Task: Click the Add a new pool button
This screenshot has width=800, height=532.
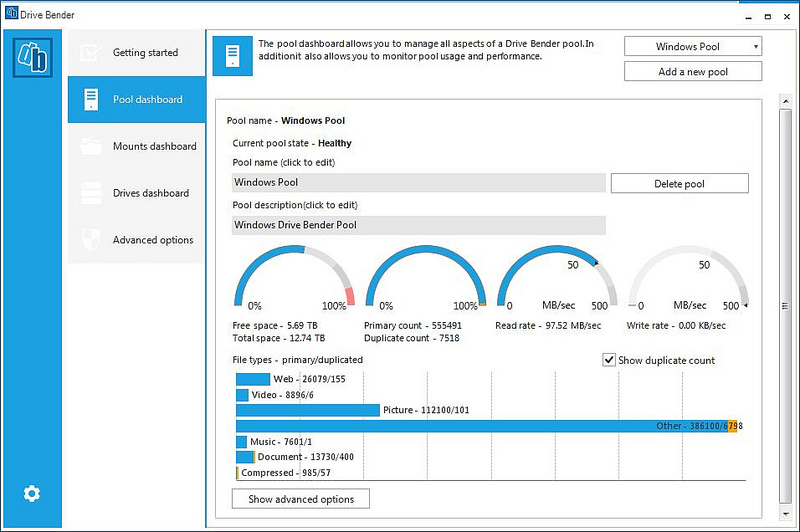Action: (x=693, y=71)
